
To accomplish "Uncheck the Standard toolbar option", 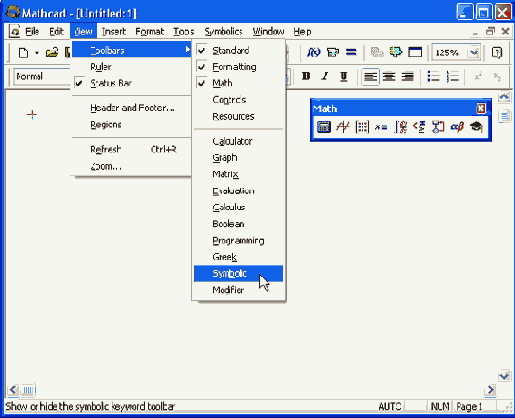I will click(238, 50).
